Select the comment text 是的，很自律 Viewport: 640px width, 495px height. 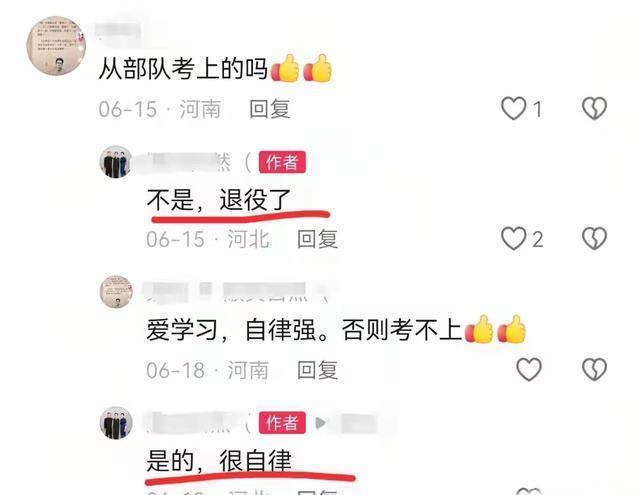tap(219, 460)
